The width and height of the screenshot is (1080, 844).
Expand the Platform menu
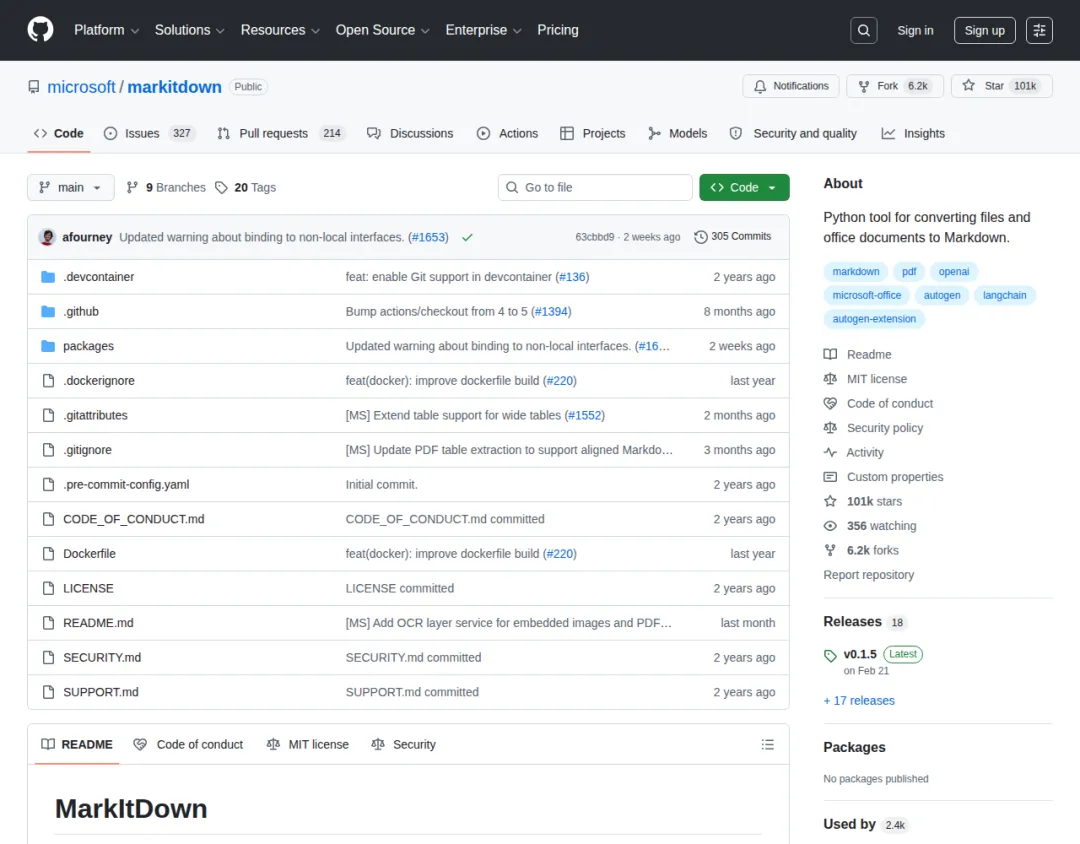(106, 30)
